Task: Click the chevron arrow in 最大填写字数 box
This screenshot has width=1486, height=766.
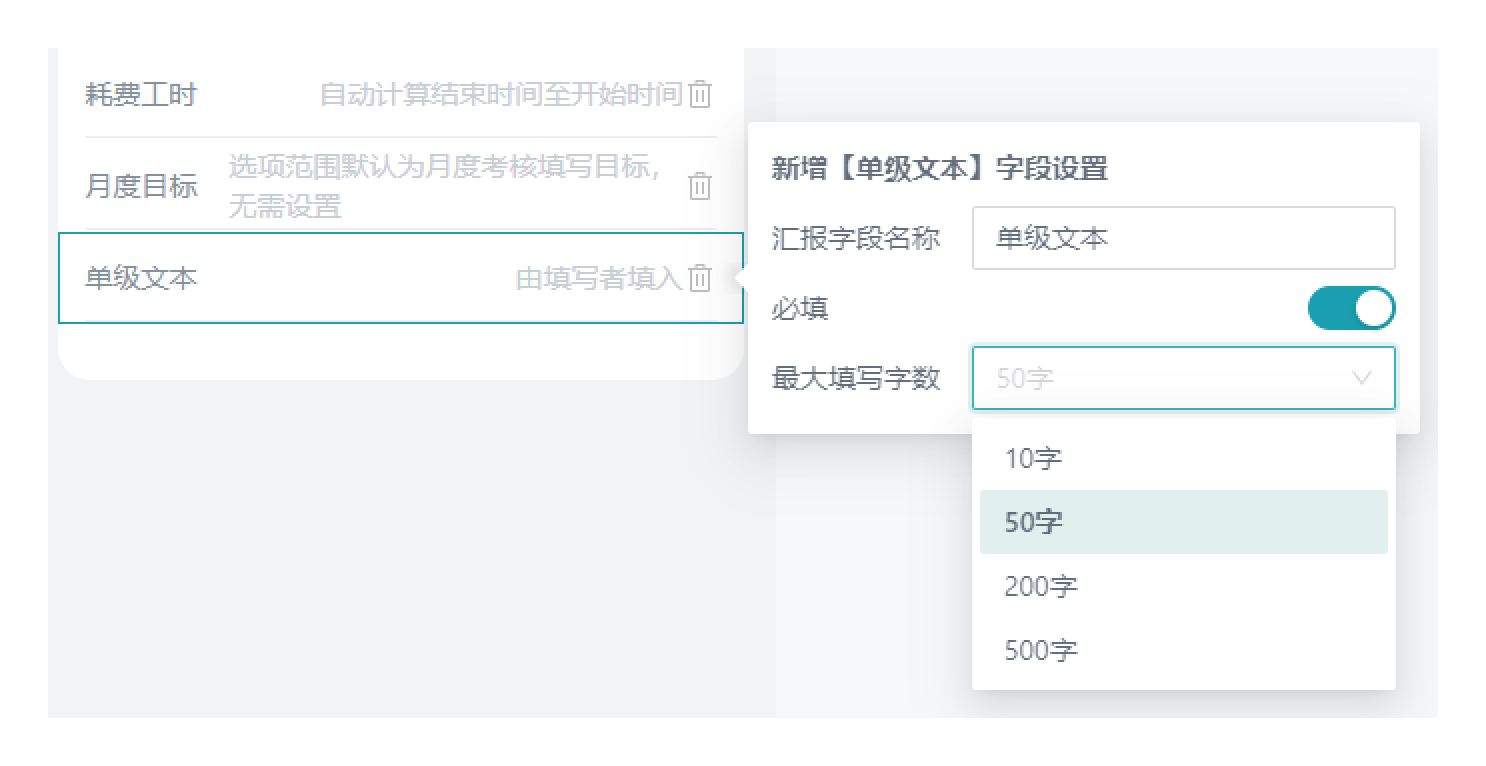Action: [1361, 378]
